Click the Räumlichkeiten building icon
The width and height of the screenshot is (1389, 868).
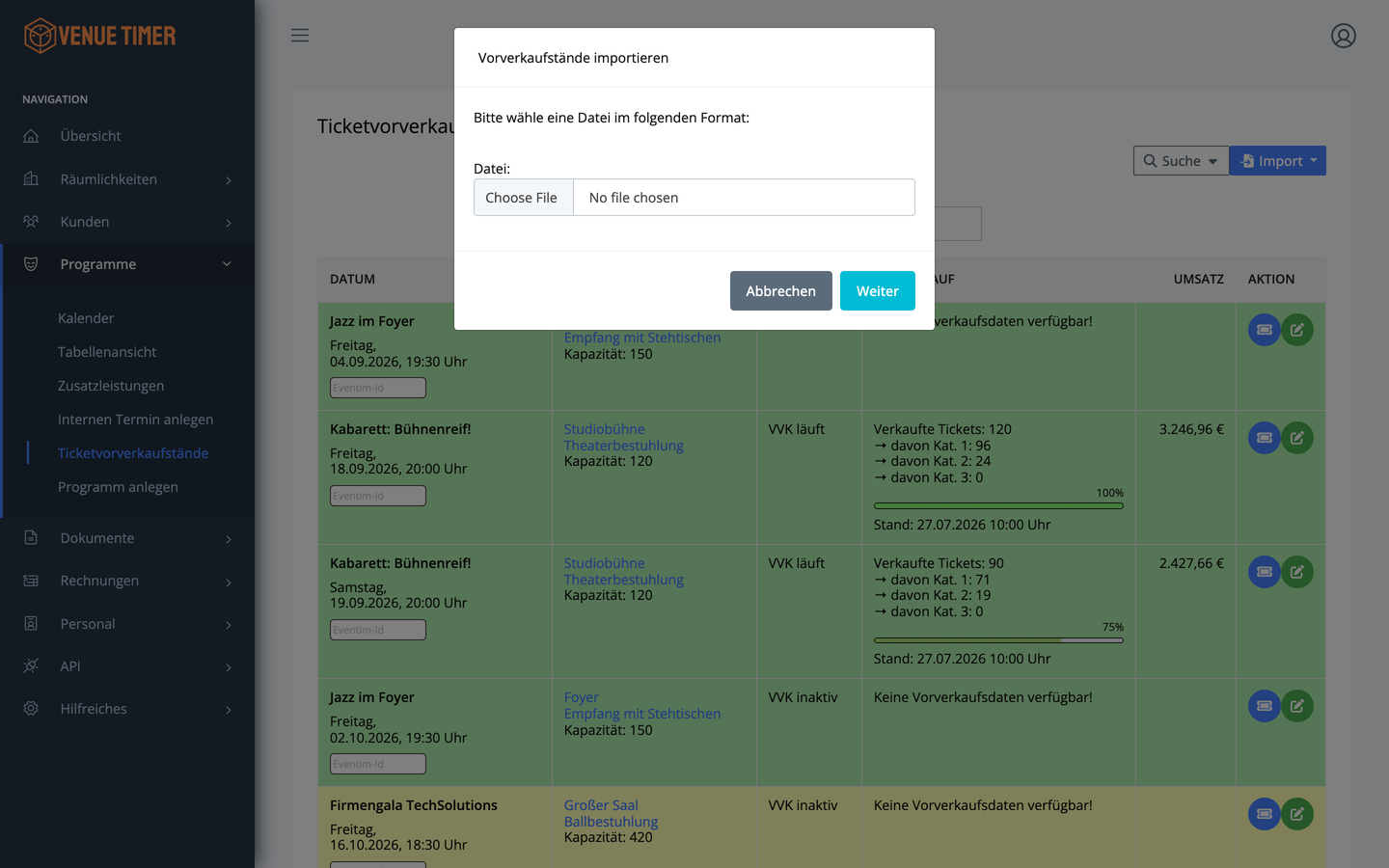[31, 178]
